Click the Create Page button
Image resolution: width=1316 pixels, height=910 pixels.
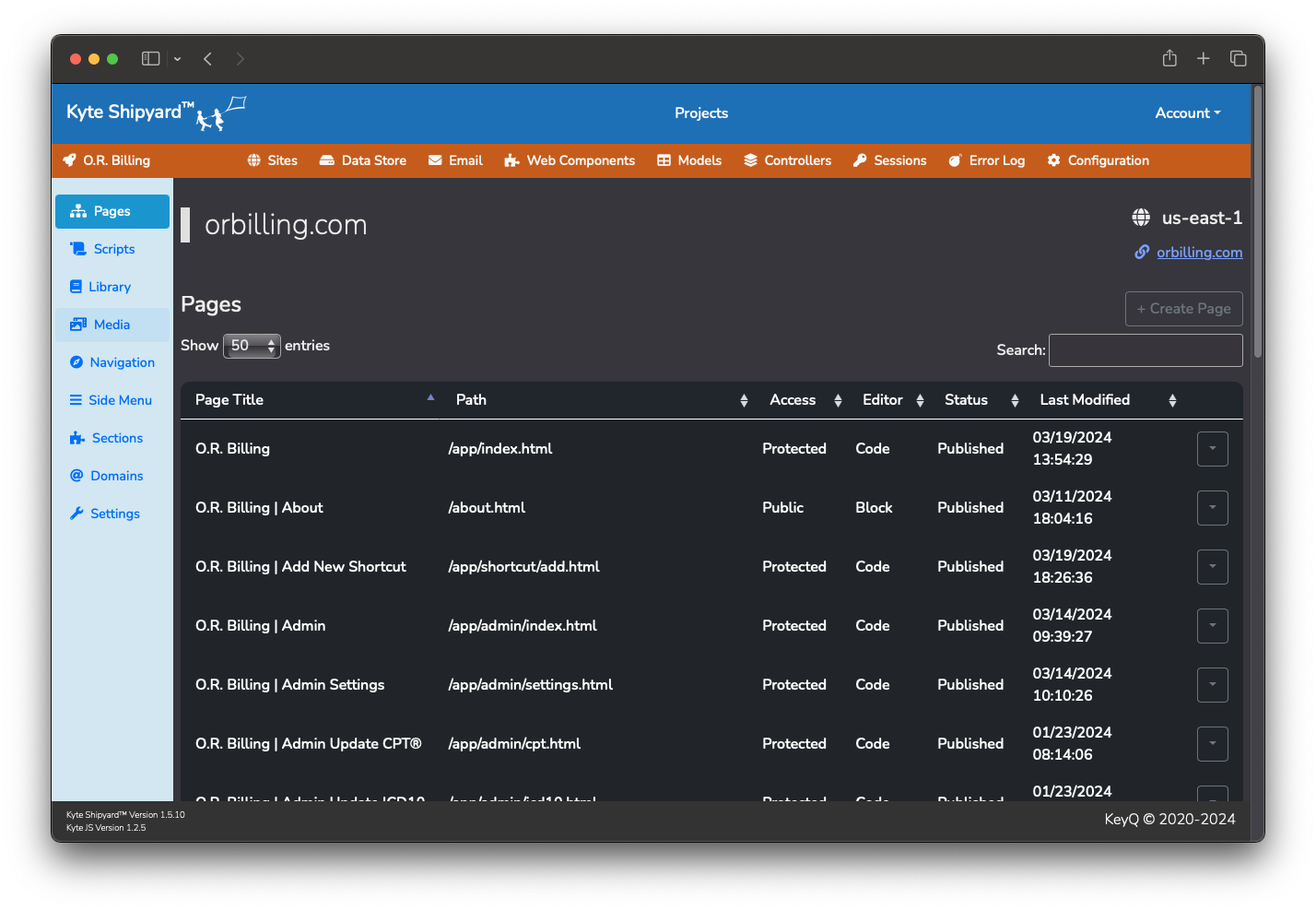1183,309
